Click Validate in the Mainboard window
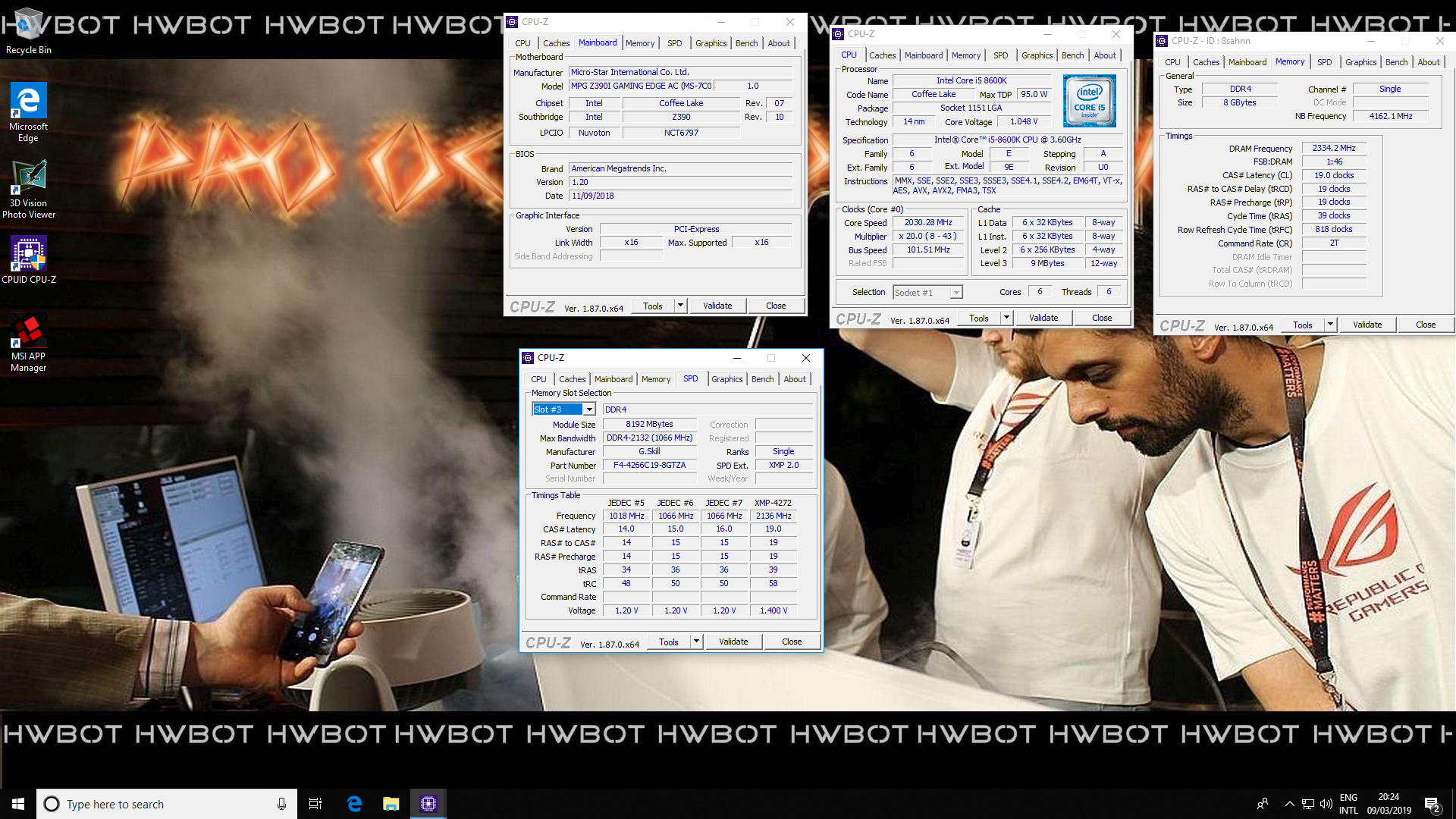Viewport: 1456px width, 819px height. (717, 306)
